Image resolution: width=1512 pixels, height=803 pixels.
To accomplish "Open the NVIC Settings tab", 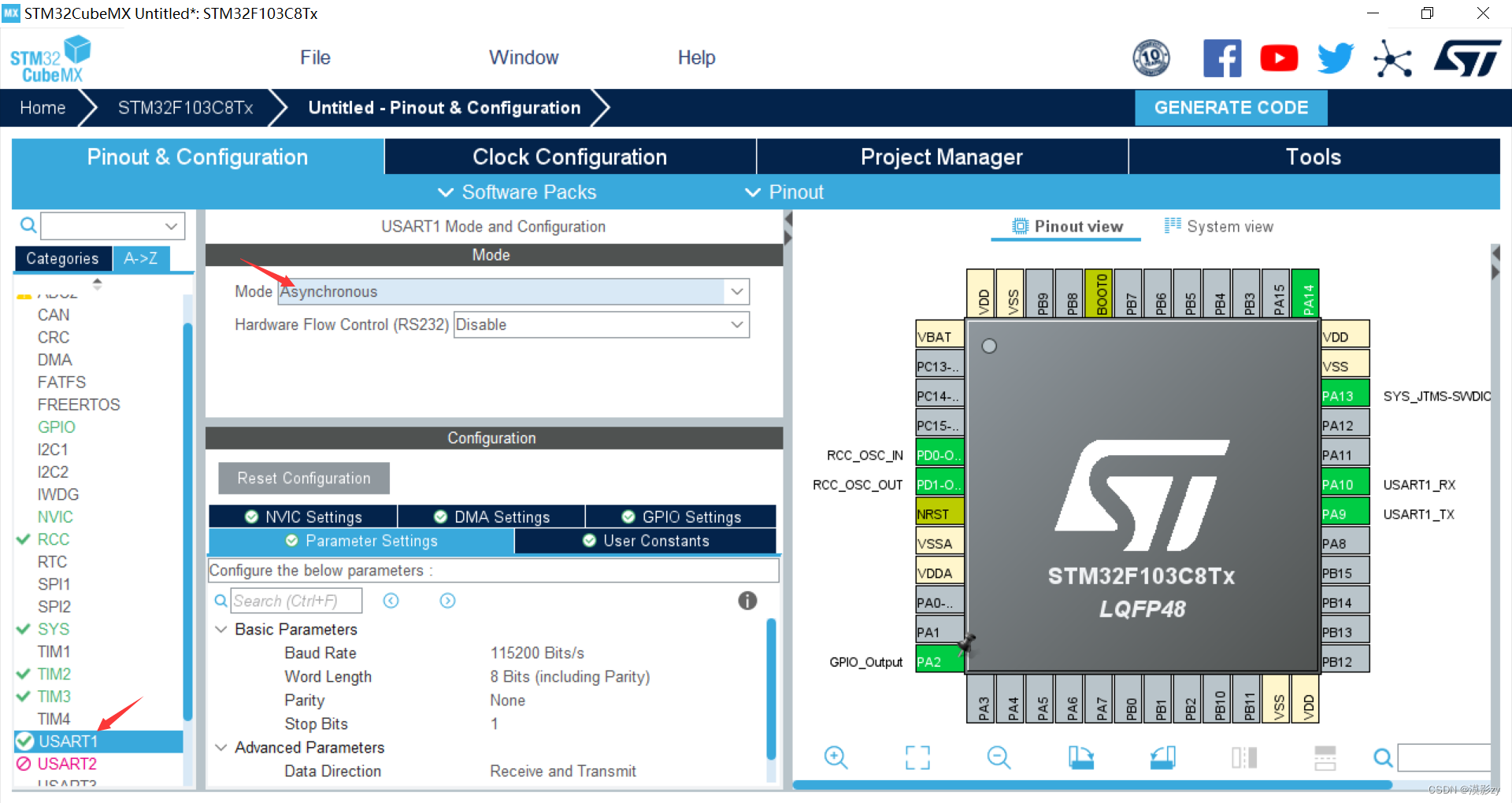I will (303, 516).
